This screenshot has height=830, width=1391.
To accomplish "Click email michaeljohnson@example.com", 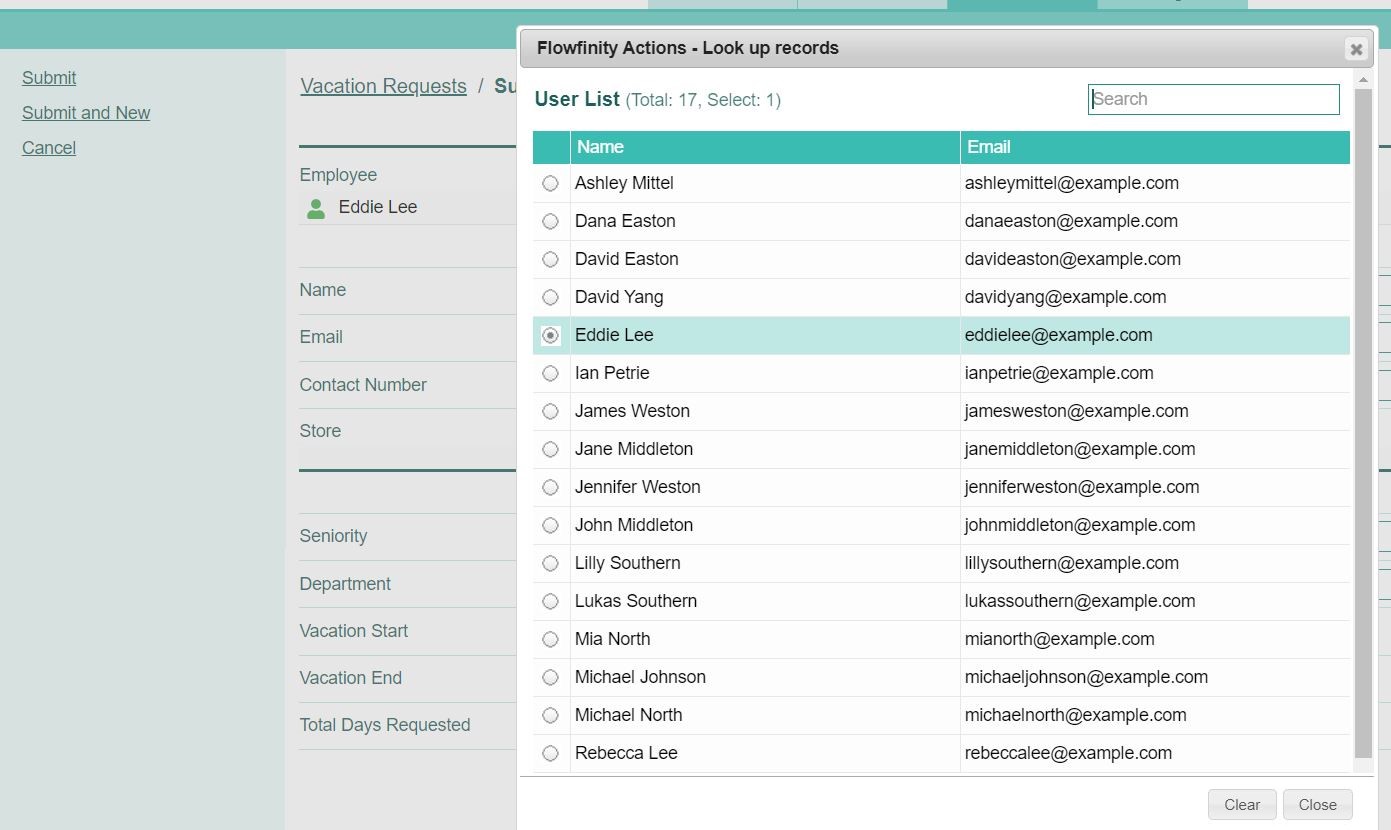I will pos(1086,677).
